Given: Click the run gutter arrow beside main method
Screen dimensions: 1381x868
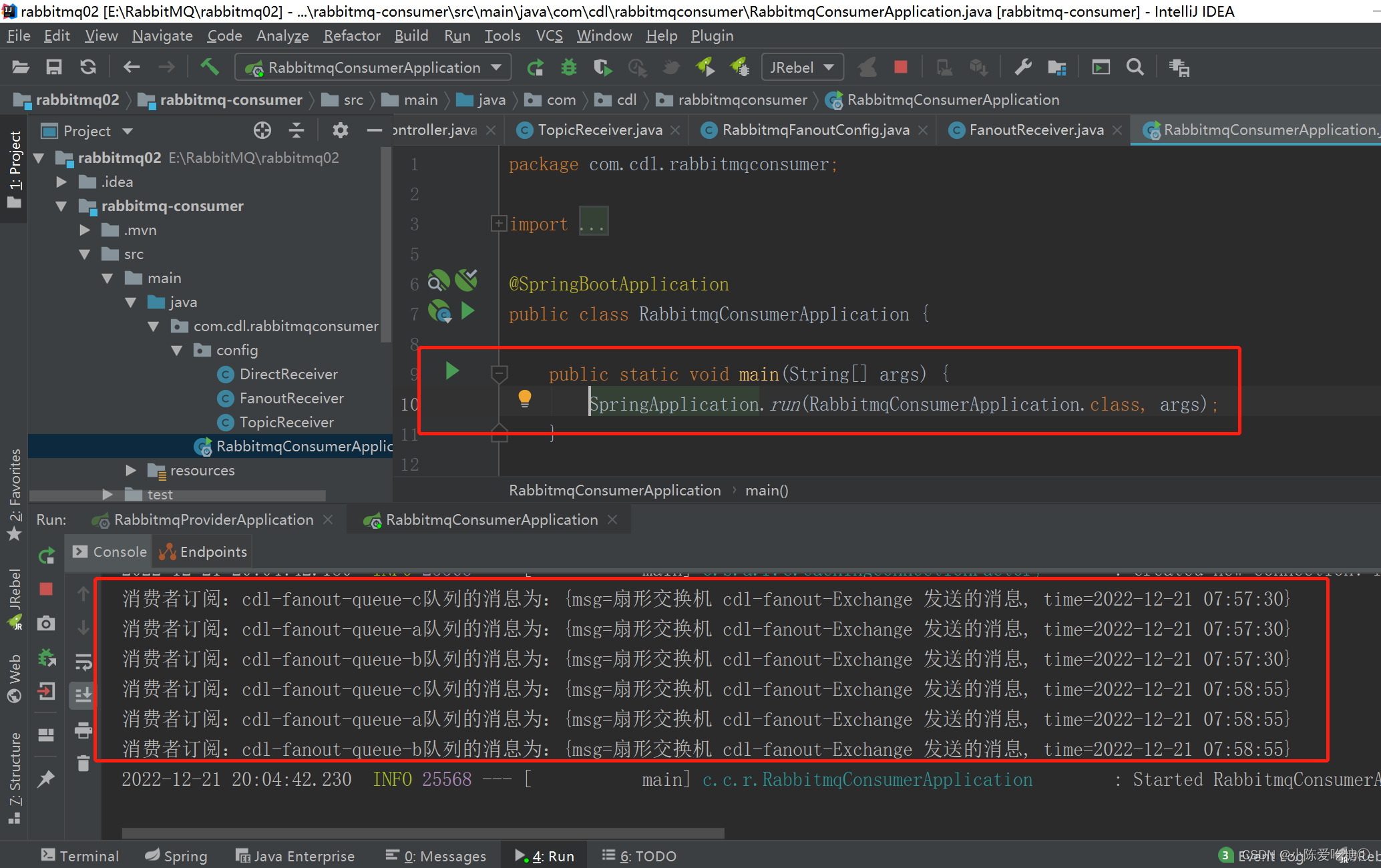Looking at the screenshot, I should pos(452,371).
